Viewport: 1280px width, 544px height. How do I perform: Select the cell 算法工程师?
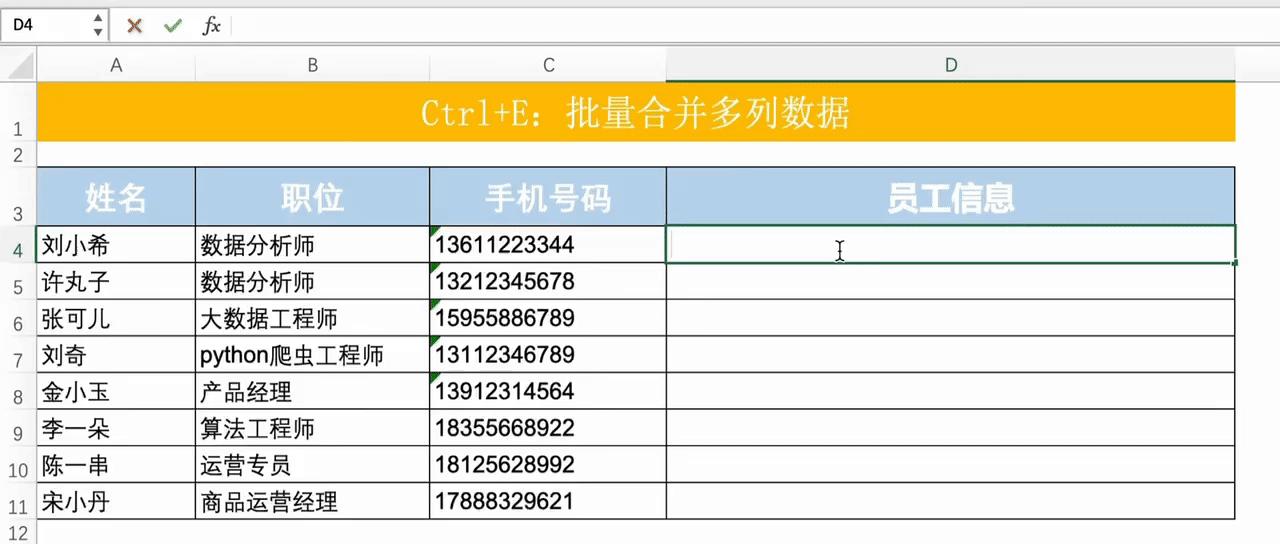313,428
